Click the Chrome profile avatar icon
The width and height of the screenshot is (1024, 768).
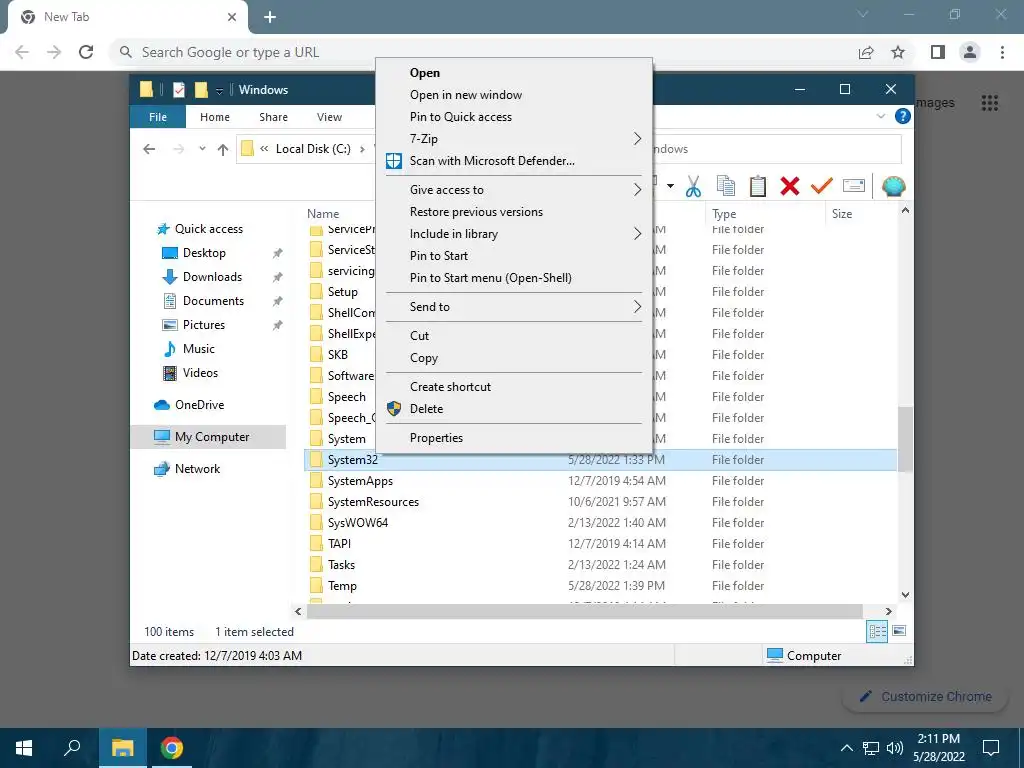[x=970, y=52]
